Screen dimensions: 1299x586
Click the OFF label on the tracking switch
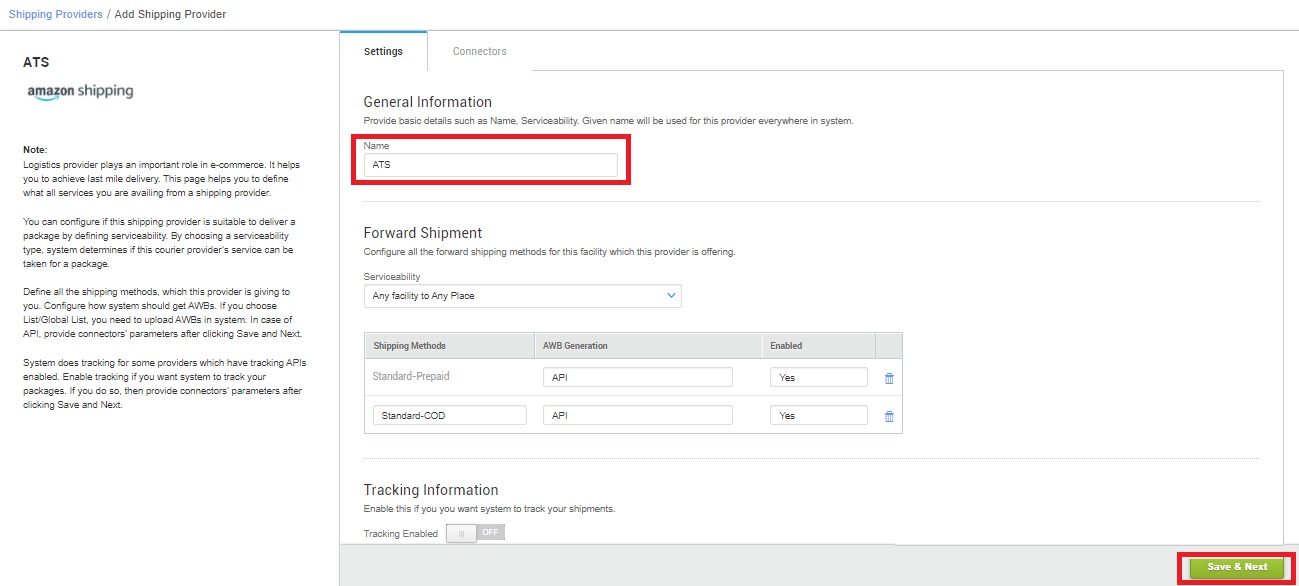pos(490,533)
